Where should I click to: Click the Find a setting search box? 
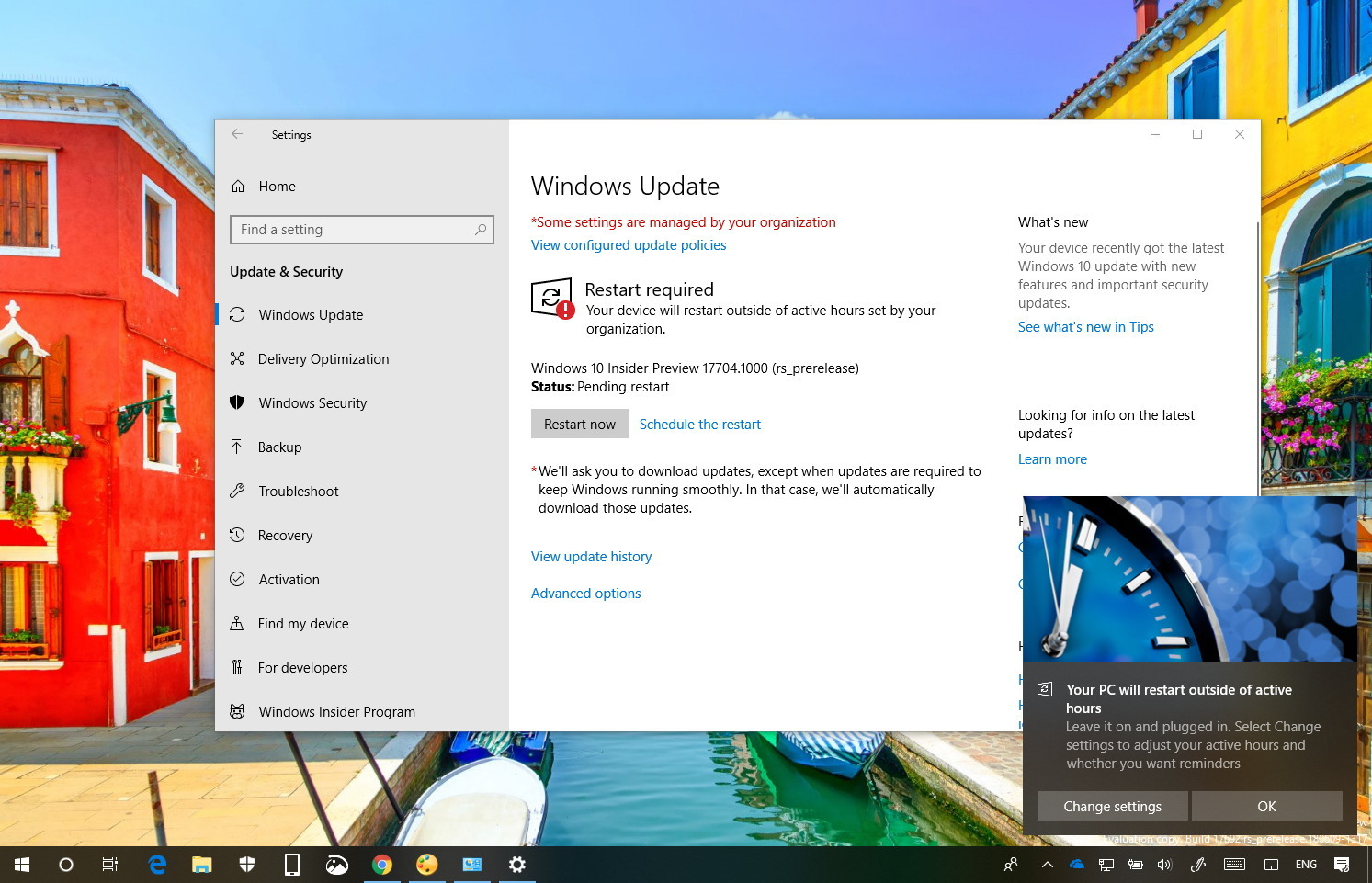361,229
